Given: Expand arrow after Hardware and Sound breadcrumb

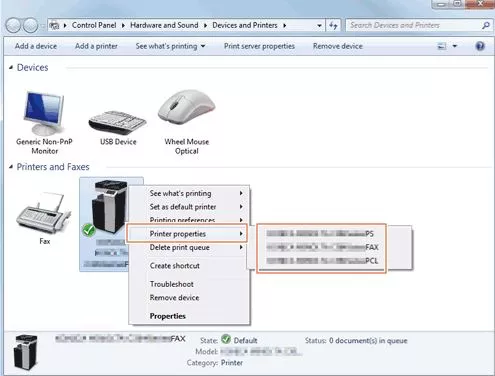Looking at the screenshot, I should click(x=205, y=25).
